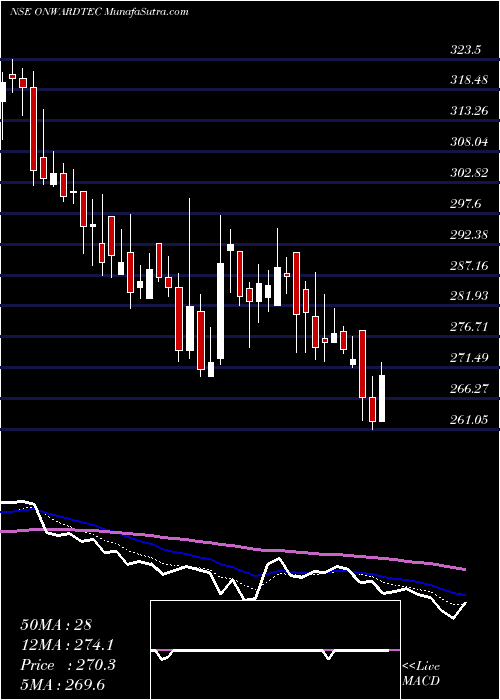Click the tall white candle with the highest wick mid-chart
Screen dimensions: 500x700
click(x=190, y=278)
